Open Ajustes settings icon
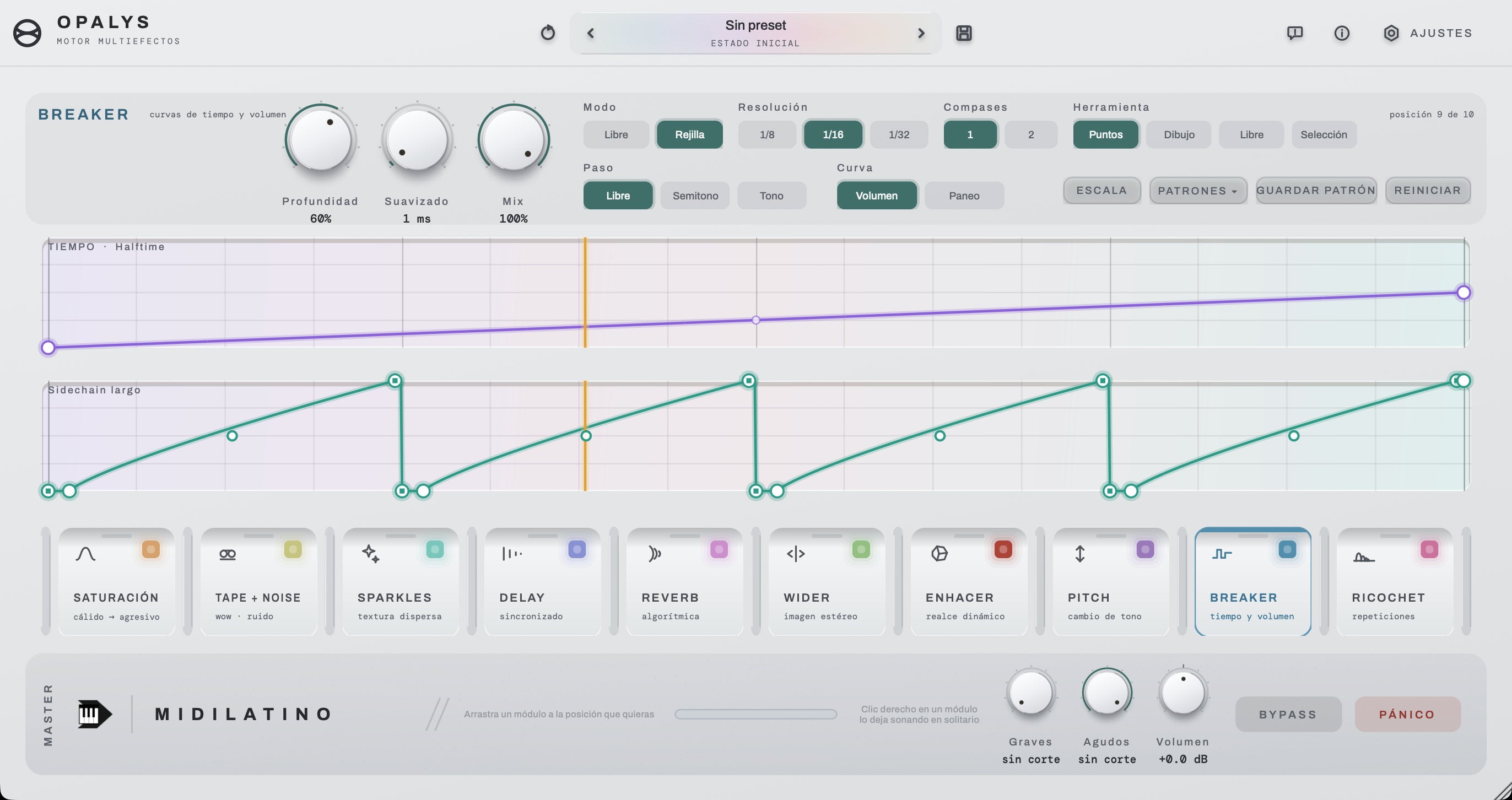The width and height of the screenshot is (1512, 800). tap(1391, 34)
